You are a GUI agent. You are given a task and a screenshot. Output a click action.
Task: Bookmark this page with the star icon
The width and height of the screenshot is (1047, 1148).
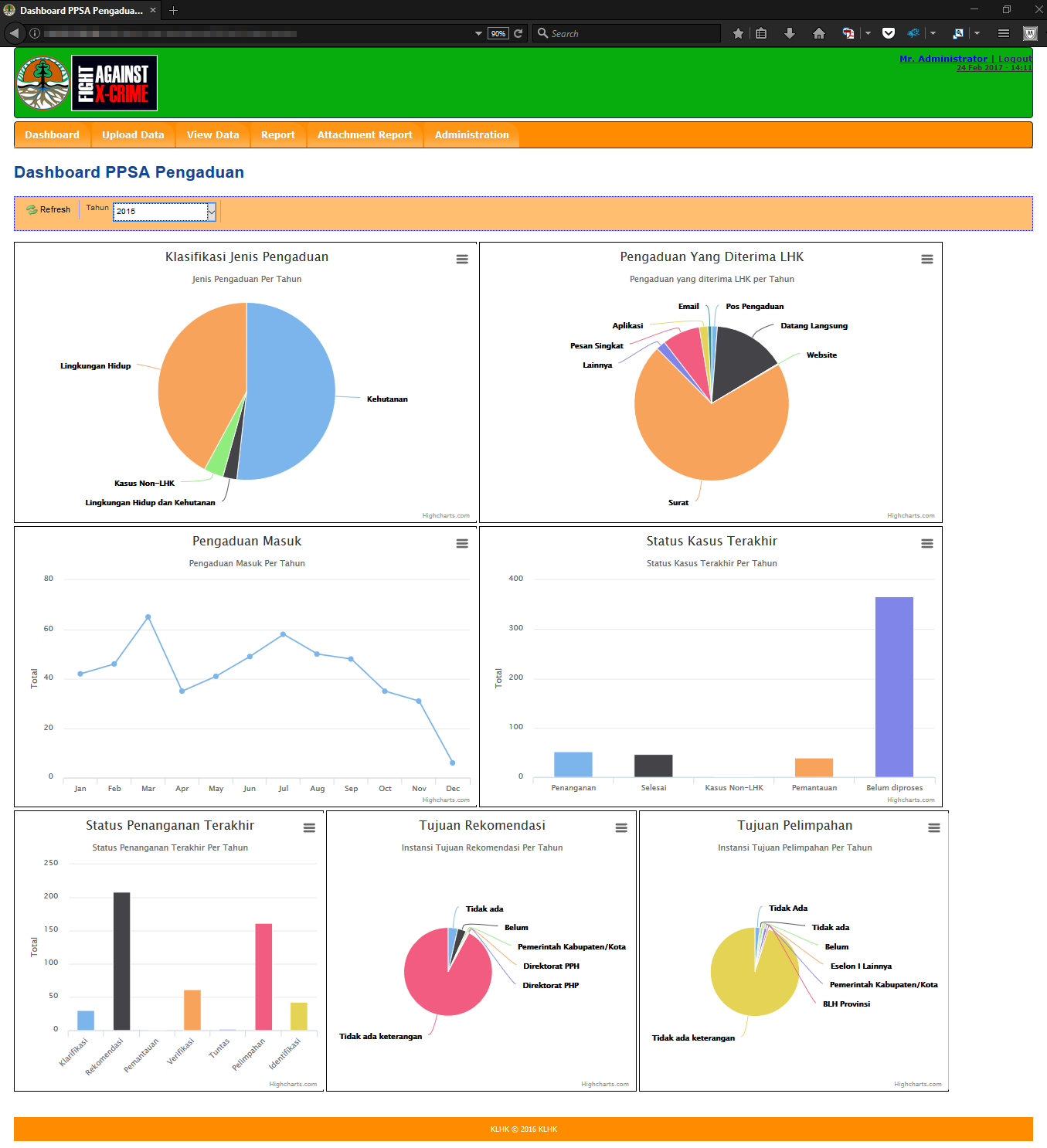(x=738, y=33)
